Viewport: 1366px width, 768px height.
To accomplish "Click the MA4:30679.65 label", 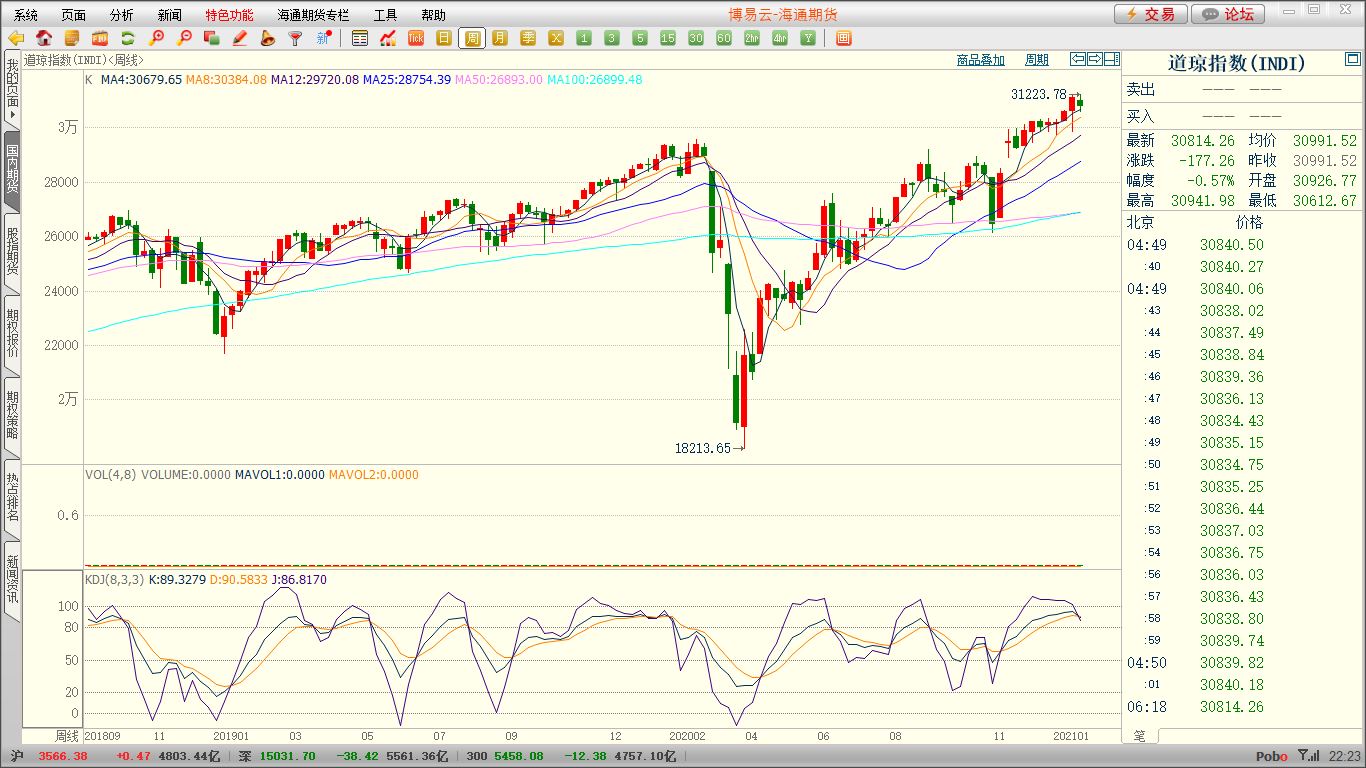I will click(x=141, y=79).
